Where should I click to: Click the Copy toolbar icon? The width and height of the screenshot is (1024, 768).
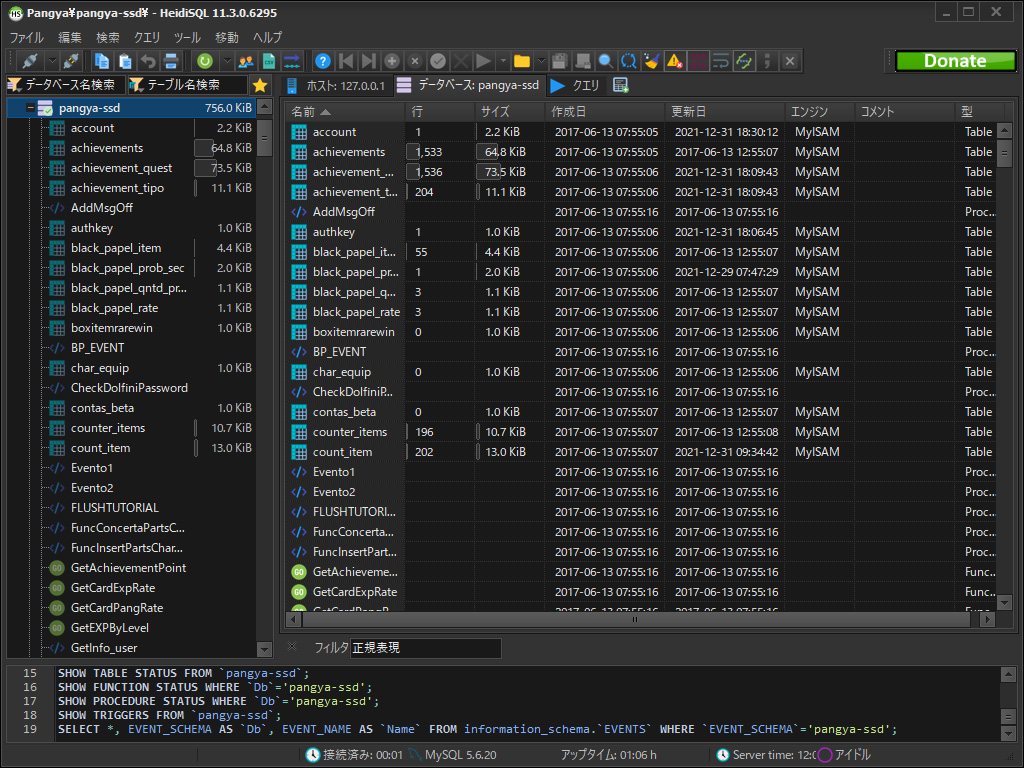click(102, 61)
